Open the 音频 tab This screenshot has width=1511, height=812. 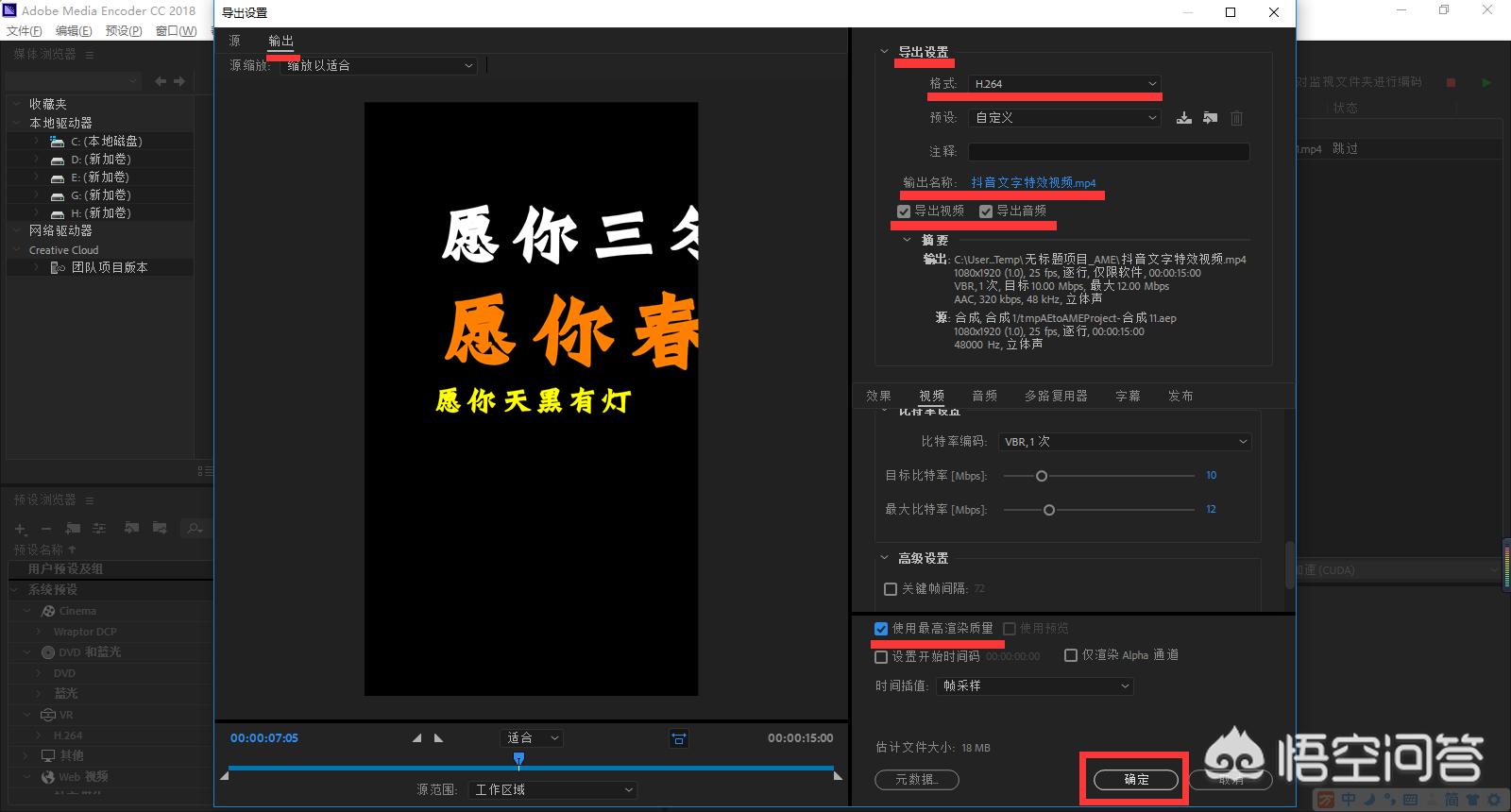pyautogui.click(x=984, y=396)
